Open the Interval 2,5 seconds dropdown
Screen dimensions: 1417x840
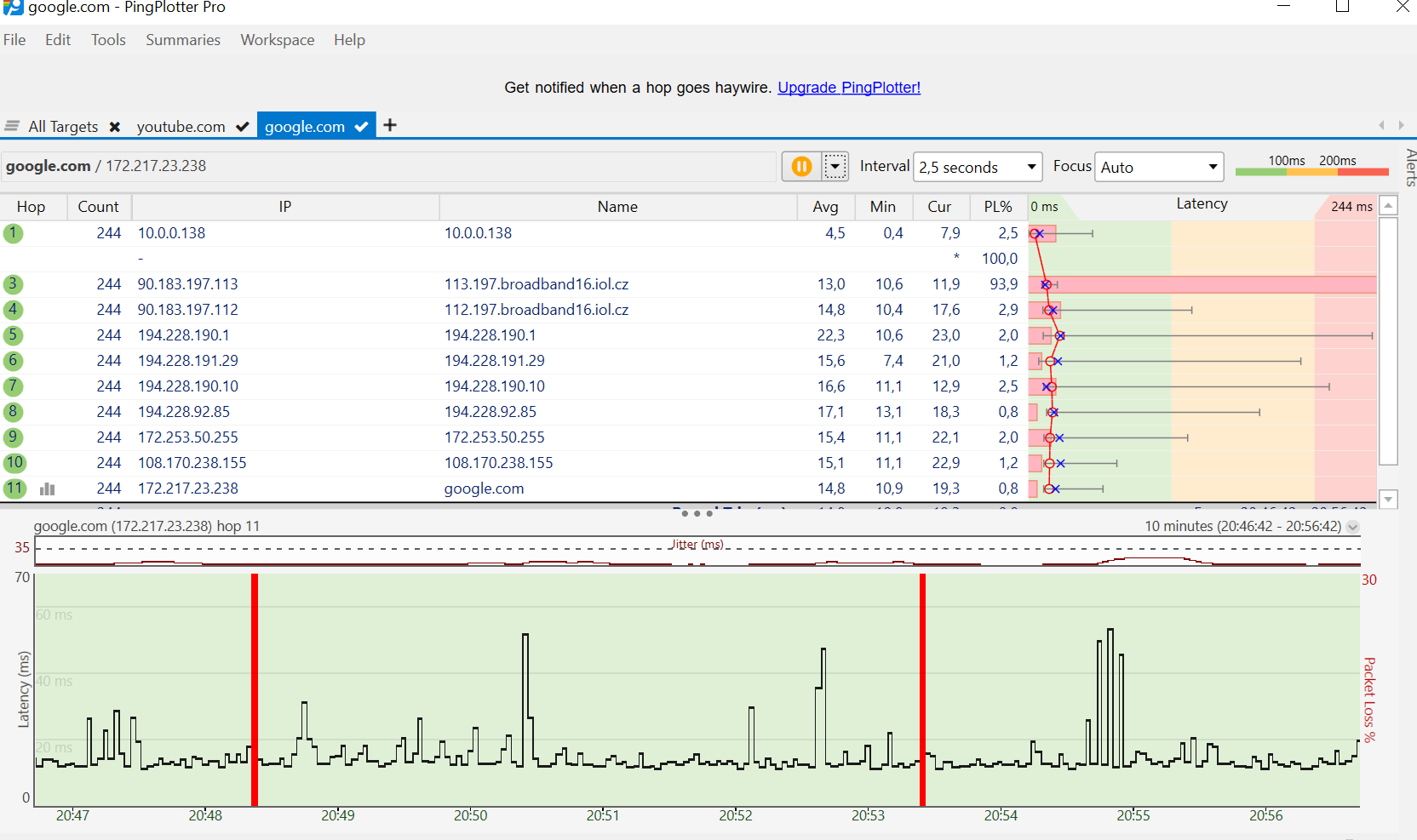coord(978,168)
